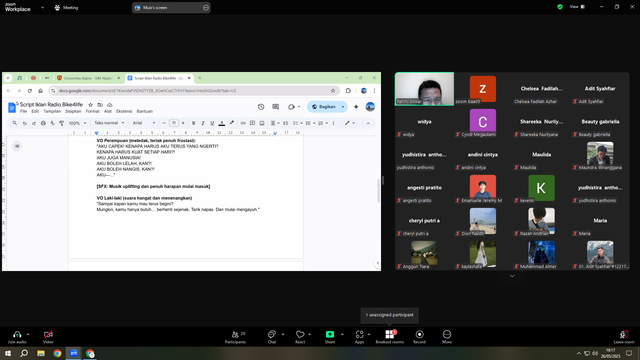Screen dimensions: 640x360
Task: Open zoom 100% dropdown in Docs
Action: pyautogui.click(x=77, y=123)
